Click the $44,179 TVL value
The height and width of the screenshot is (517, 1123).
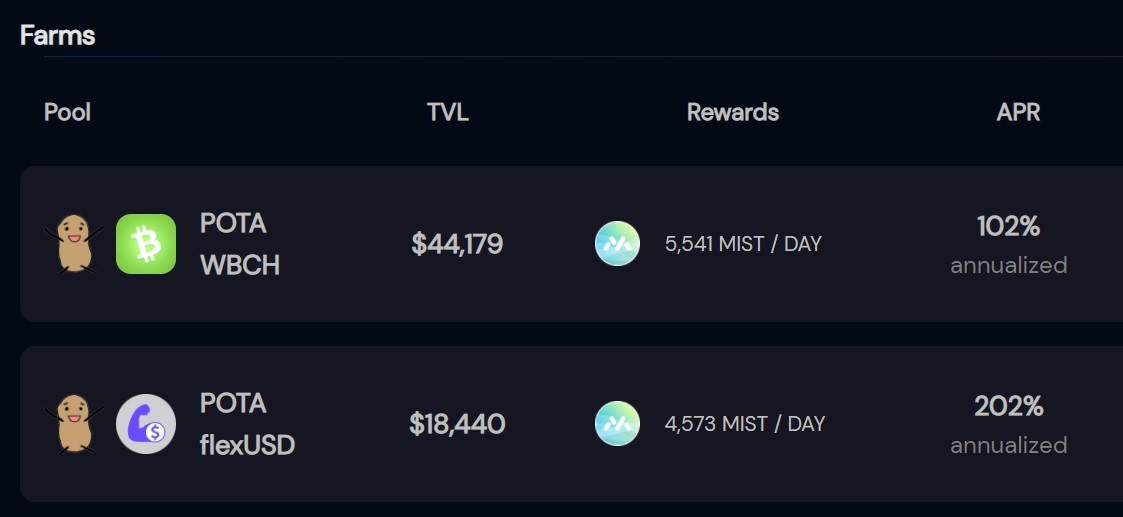458,244
